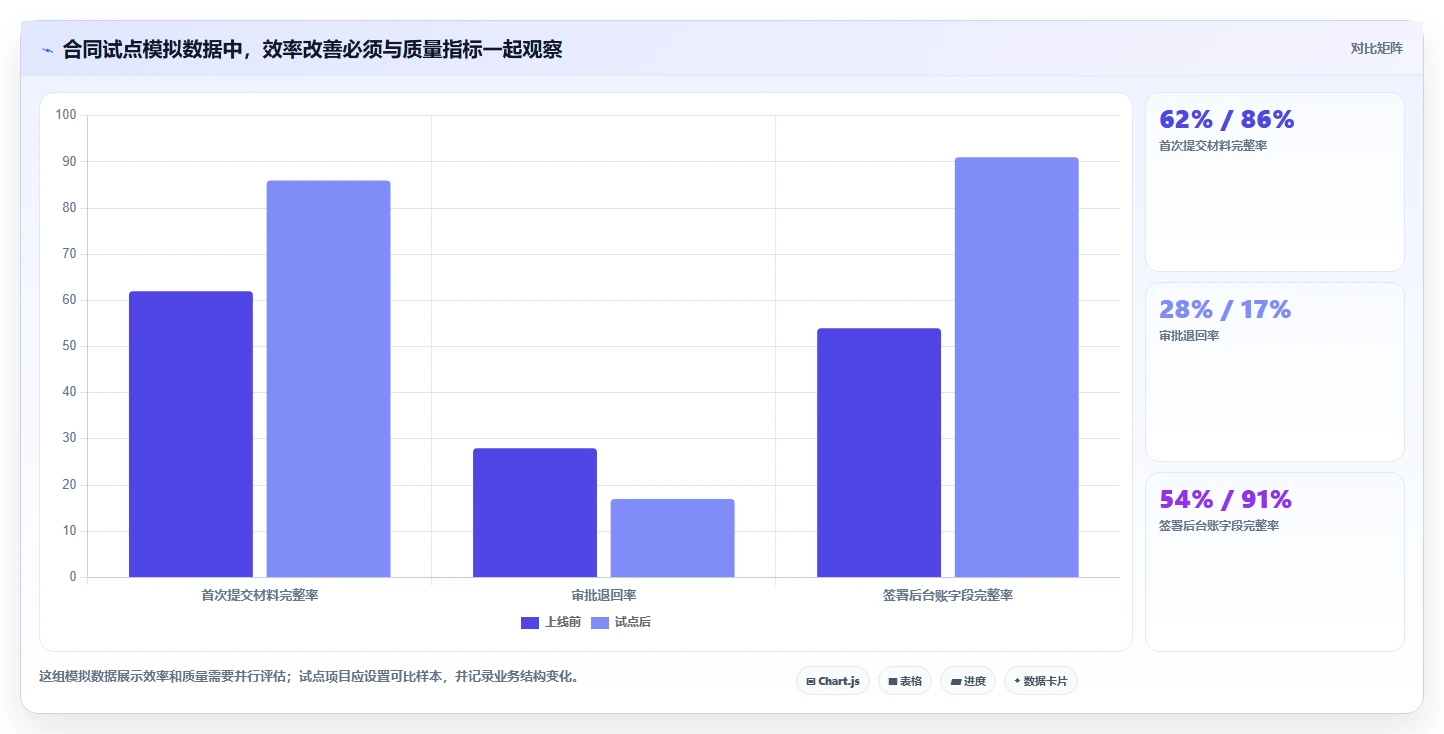The width and height of the screenshot is (1444, 734).
Task: Click the 签署后台账字段完整率 x-axis label
Action: pyautogui.click(x=948, y=595)
